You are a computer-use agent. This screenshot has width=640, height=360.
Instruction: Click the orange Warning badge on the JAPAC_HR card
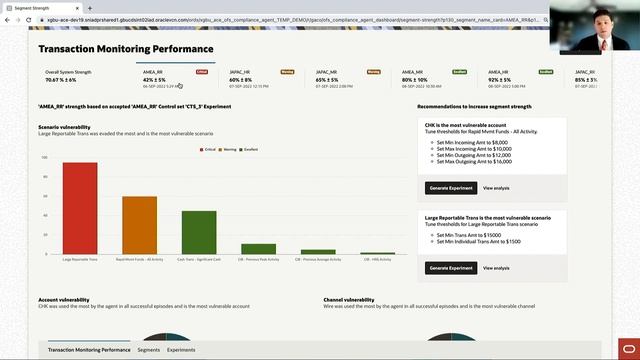coord(287,72)
